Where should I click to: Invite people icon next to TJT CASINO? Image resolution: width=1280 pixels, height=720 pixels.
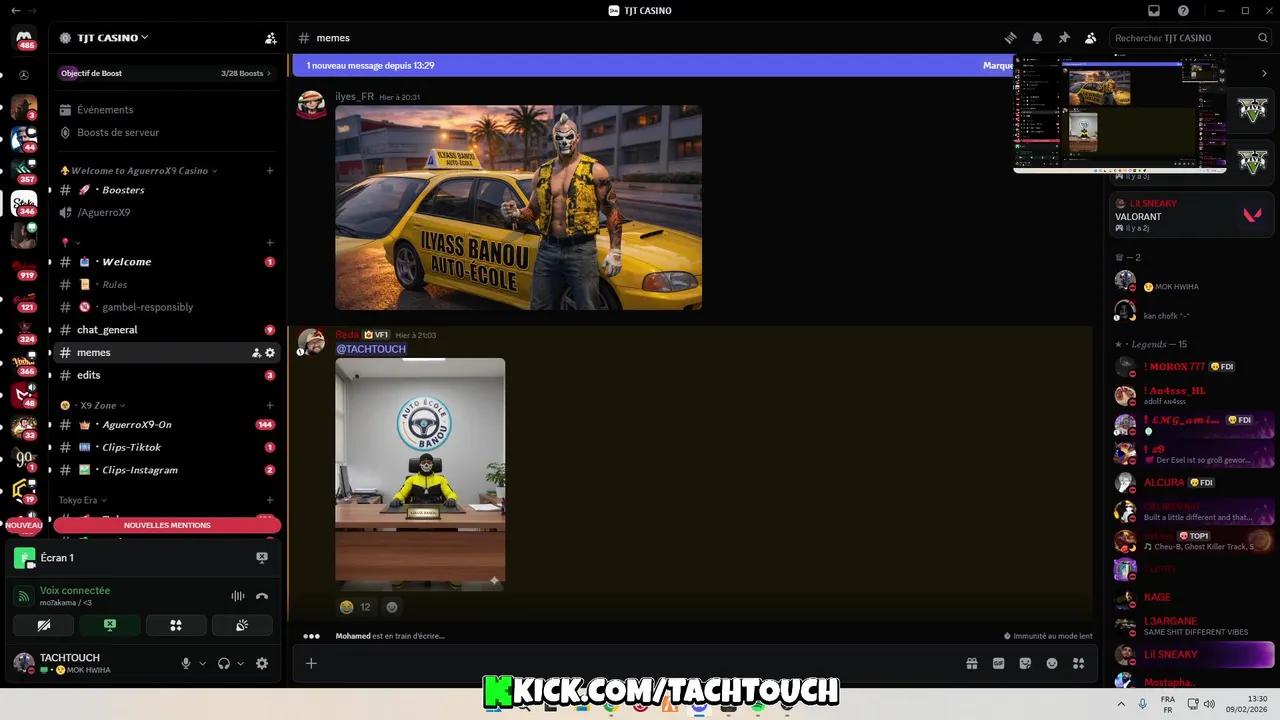[270, 38]
